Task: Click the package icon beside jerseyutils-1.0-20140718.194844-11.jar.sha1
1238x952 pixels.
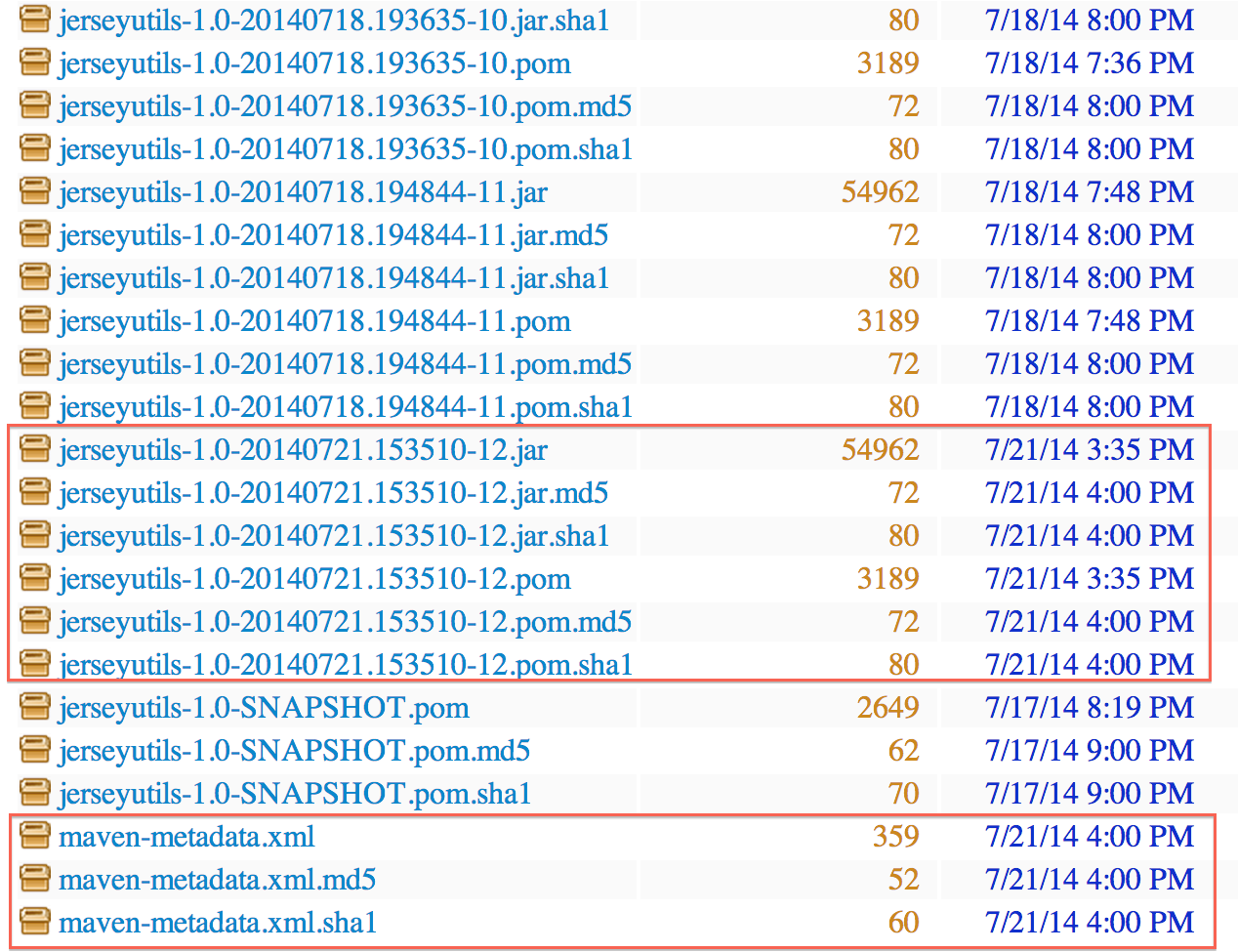Action: 35,278
